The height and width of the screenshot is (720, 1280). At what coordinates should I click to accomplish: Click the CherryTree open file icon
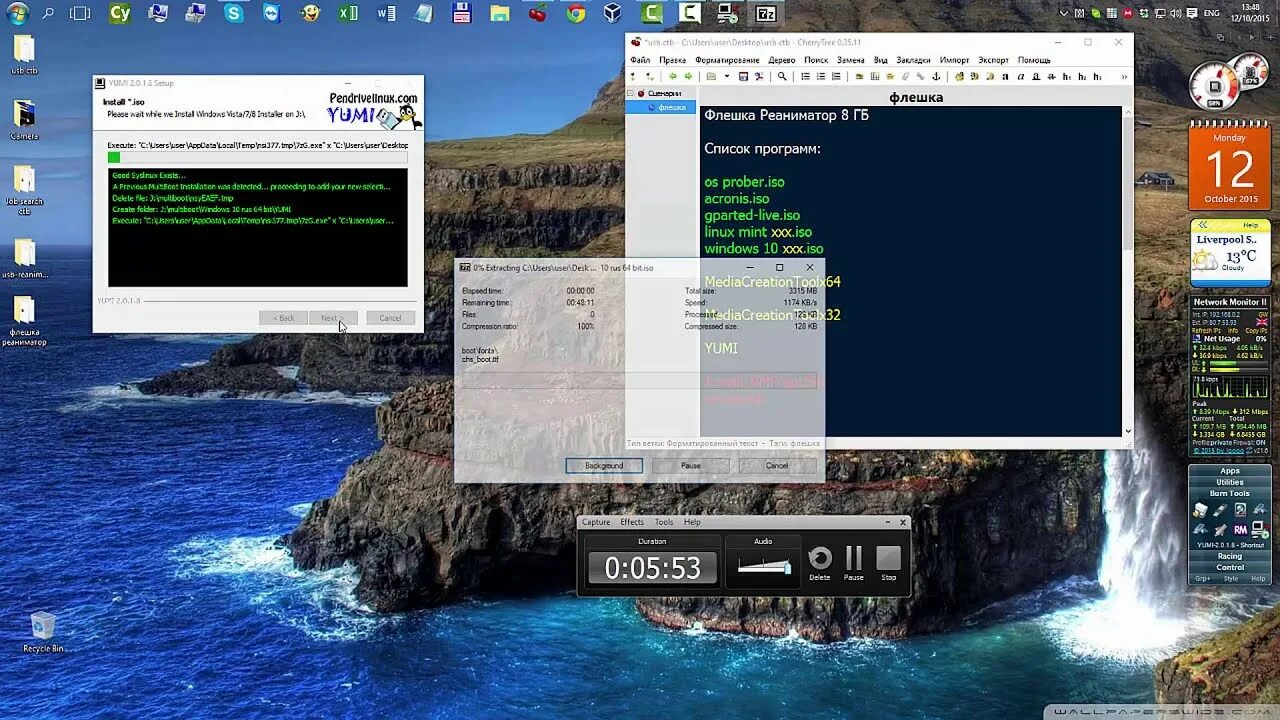(710, 76)
